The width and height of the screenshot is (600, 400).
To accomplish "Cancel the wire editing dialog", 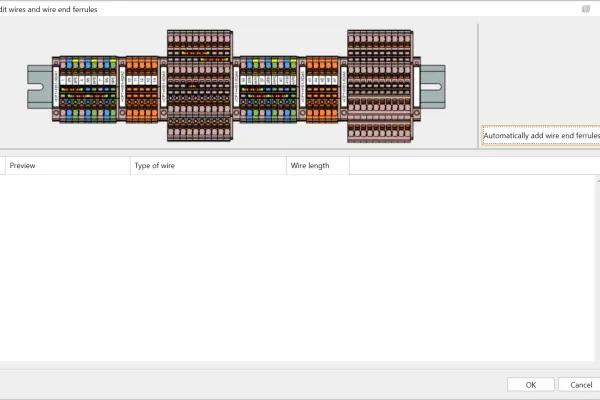I will click(x=580, y=384).
